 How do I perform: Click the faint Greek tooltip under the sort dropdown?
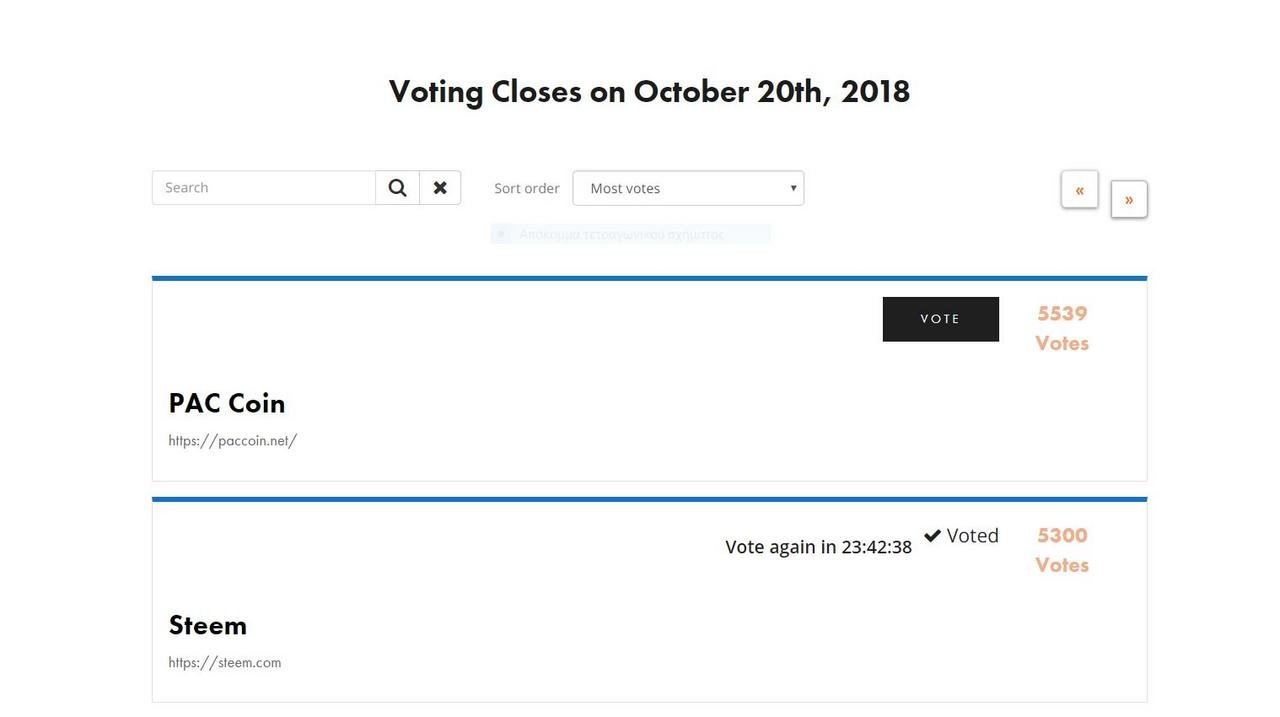(631, 234)
